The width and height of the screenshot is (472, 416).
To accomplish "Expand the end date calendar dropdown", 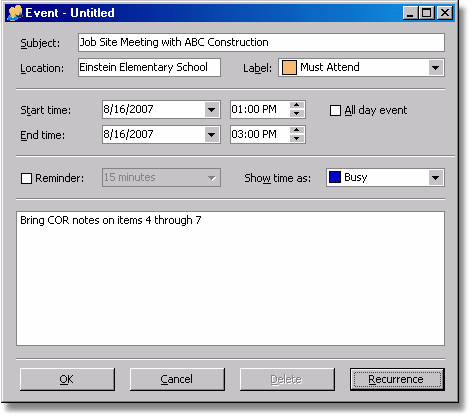I will (211, 135).
